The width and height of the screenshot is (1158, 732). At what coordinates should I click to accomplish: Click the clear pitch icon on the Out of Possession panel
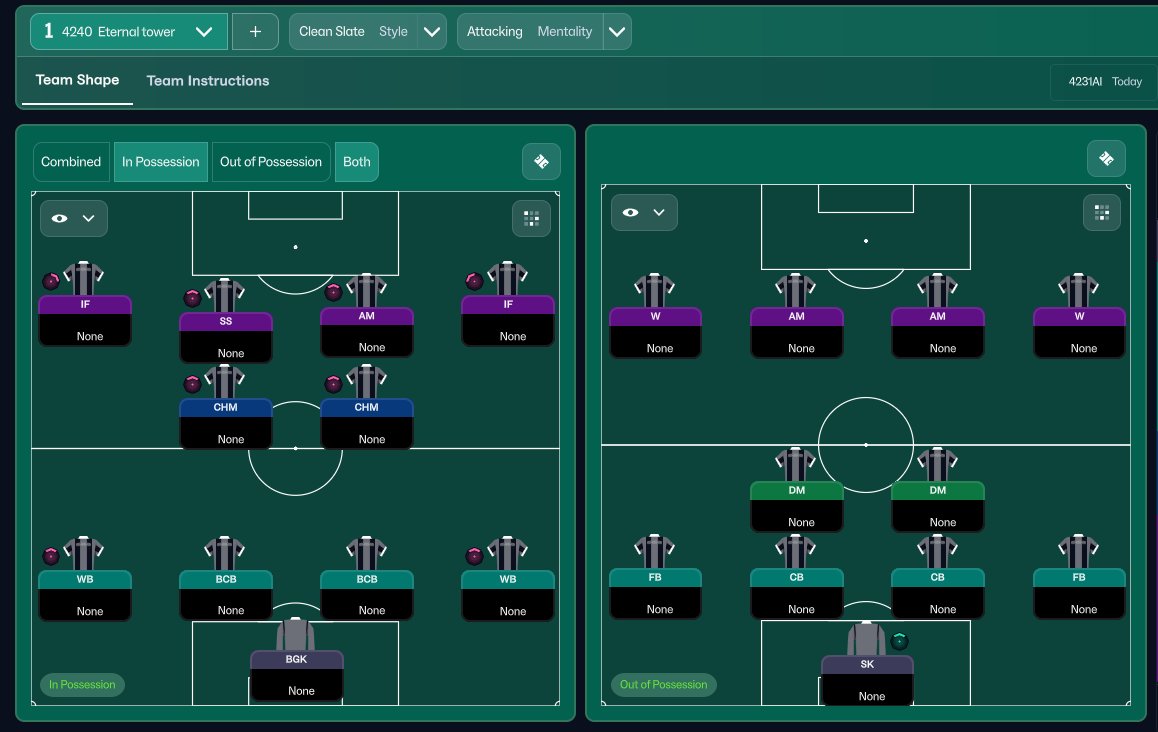tap(1106, 159)
